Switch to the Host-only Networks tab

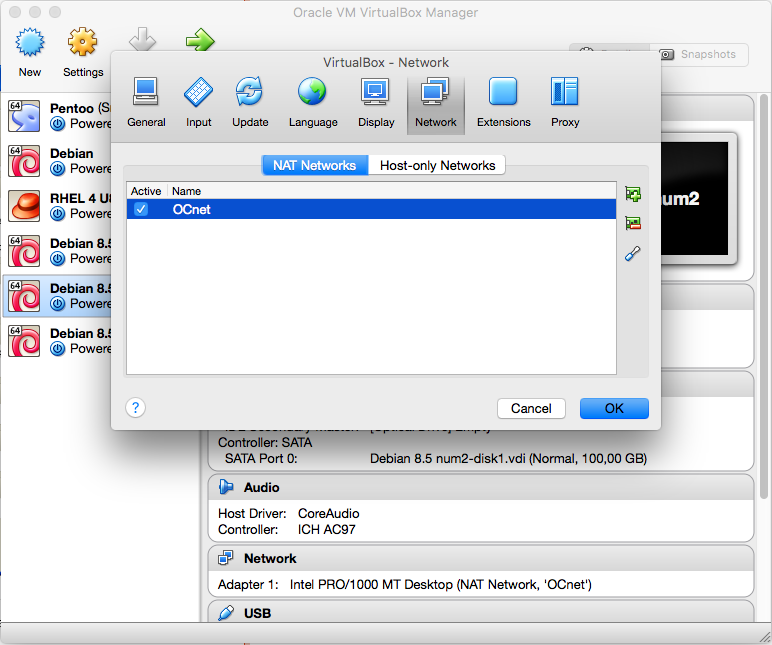click(437, 165)
